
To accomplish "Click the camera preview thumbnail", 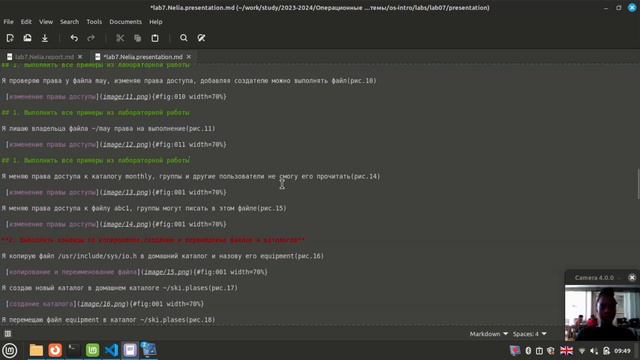I will click(602, 313).
